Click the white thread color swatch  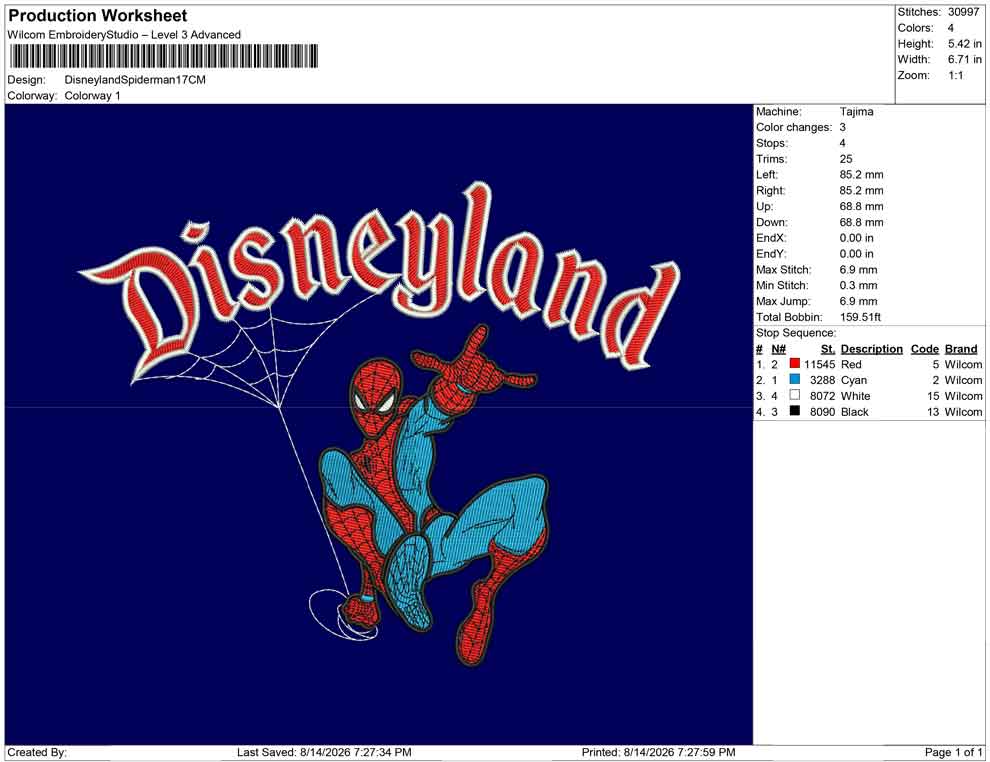point(795,395)
